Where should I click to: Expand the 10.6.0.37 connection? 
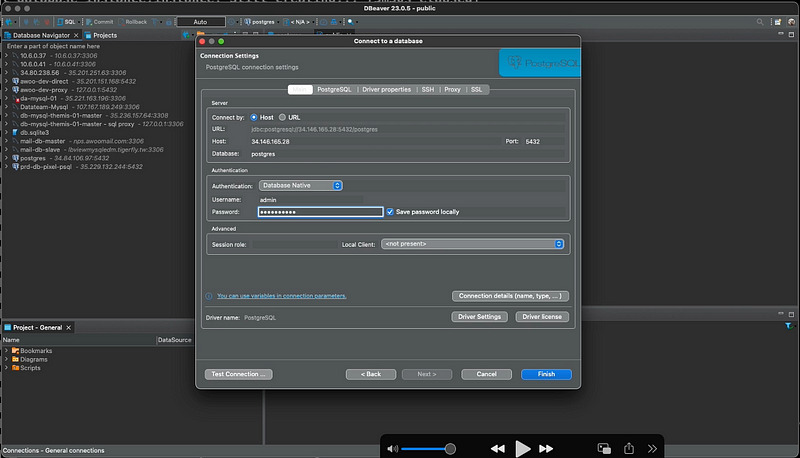[6, 56]
